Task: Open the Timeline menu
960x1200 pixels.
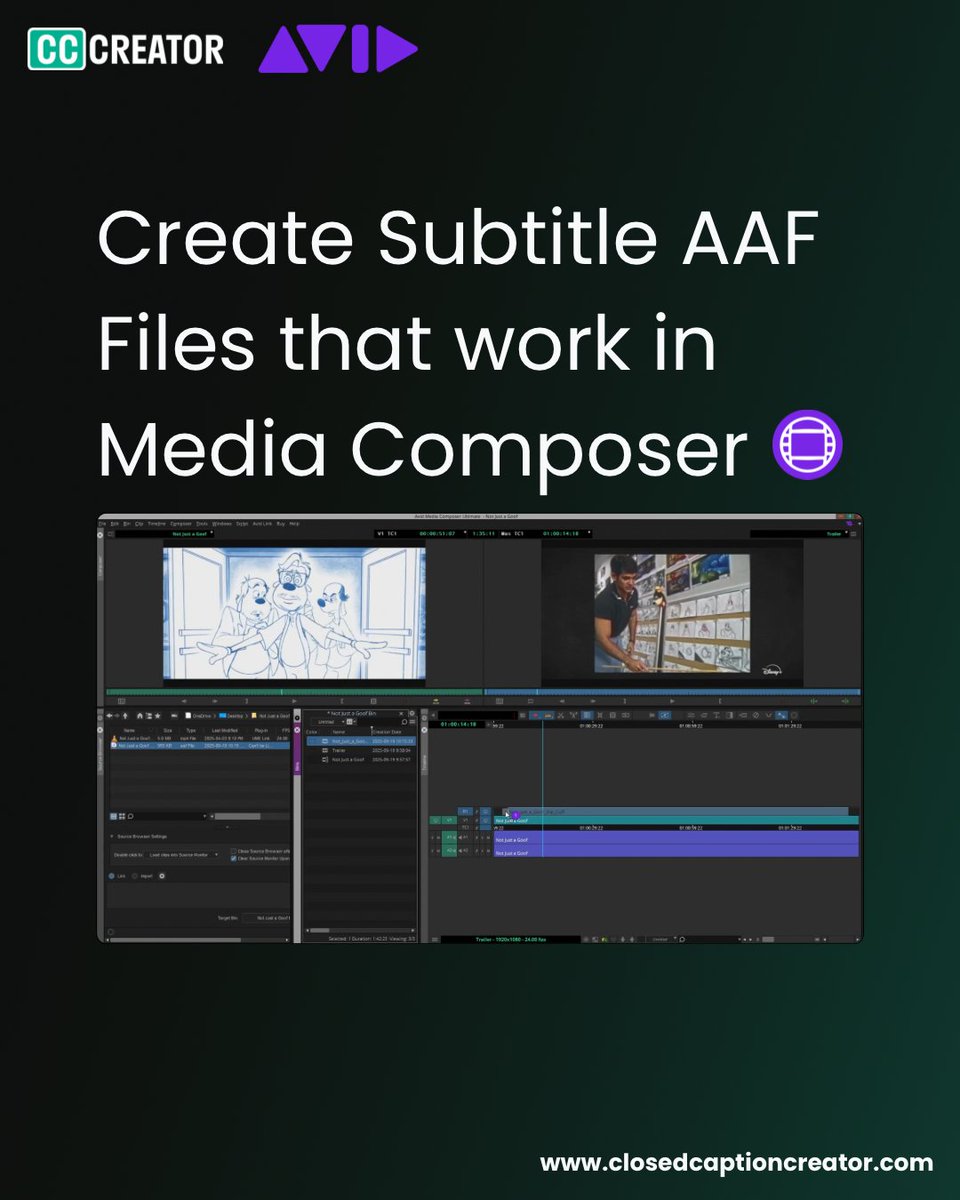Action: 157,524
